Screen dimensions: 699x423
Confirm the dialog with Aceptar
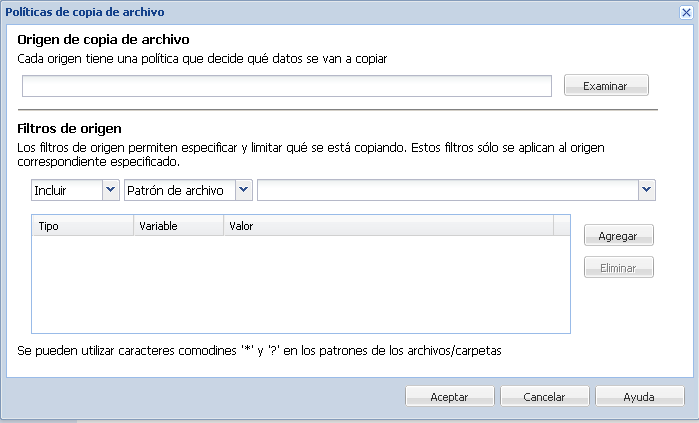pyautogui.click(x=449, y=396)
